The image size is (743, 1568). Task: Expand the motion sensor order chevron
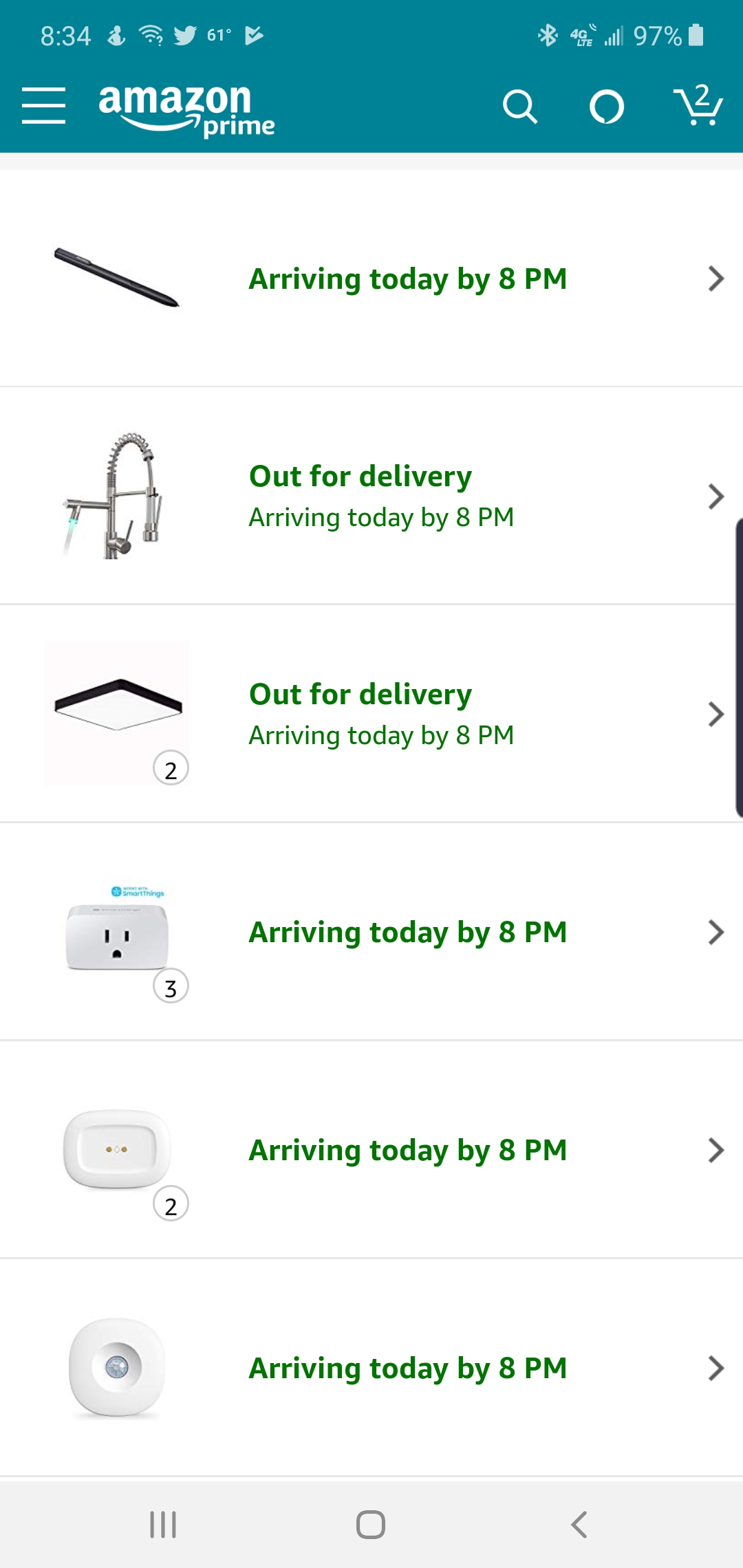[715, 1368]
